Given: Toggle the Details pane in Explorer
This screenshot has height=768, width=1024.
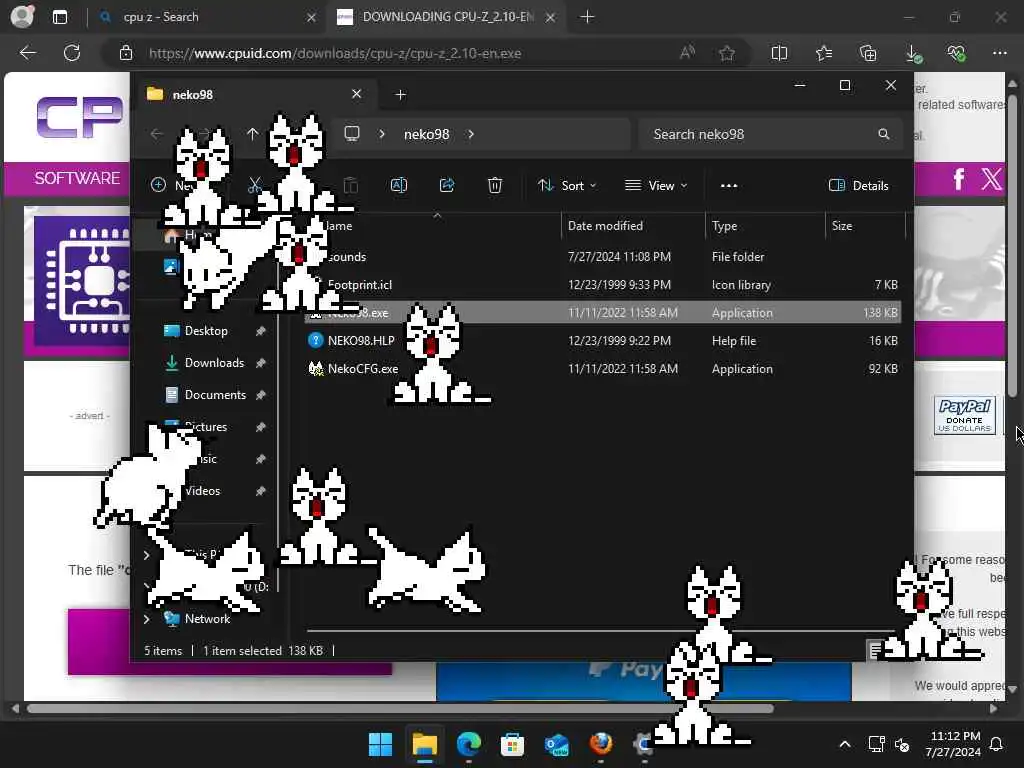Looking at the screenshot, I should [x=859, y=185].
